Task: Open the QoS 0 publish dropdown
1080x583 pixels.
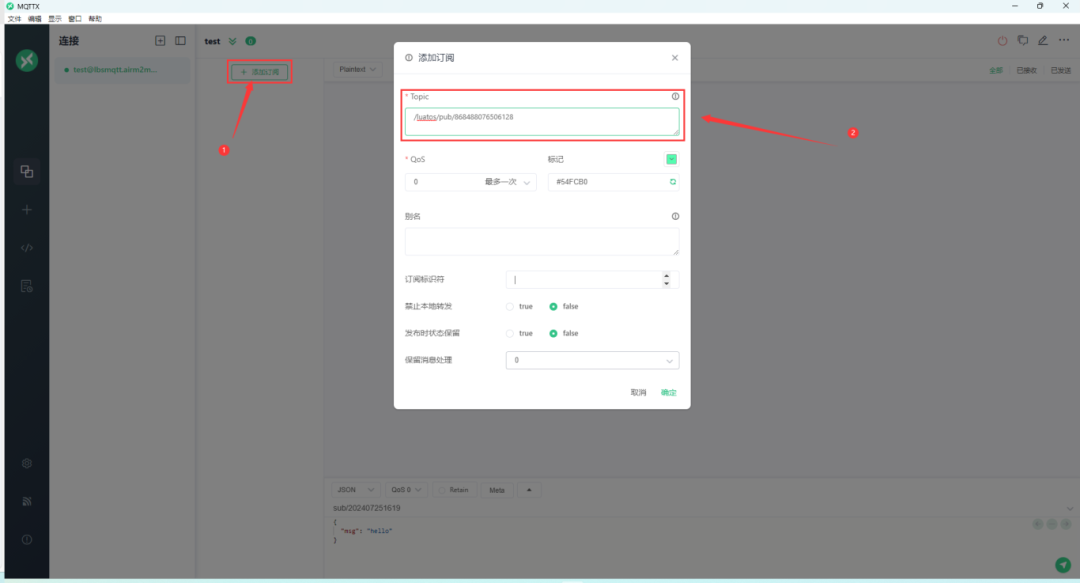Action: tap(406, 490)
